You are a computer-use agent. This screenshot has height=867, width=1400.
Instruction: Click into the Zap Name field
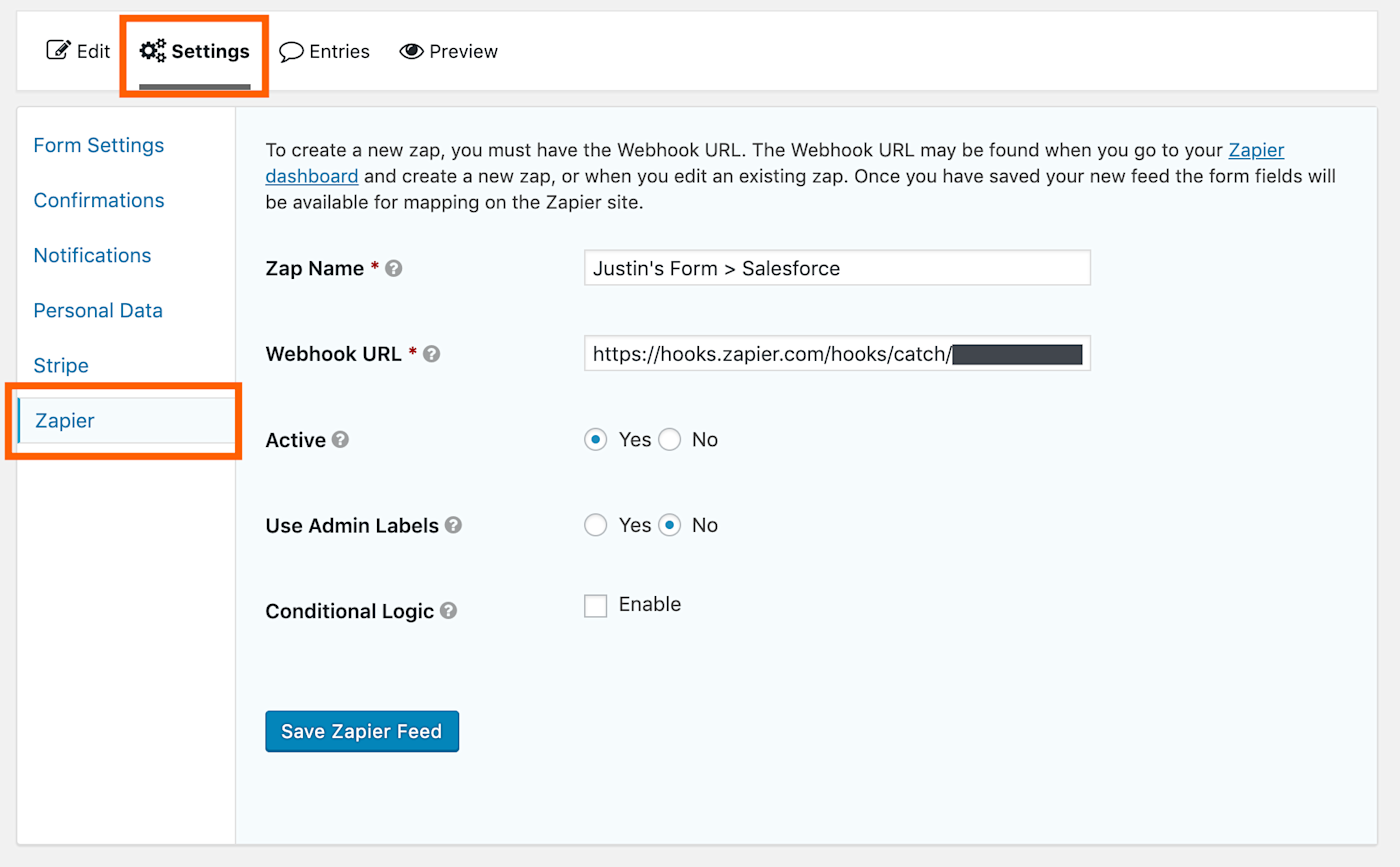tap(837, 268)
